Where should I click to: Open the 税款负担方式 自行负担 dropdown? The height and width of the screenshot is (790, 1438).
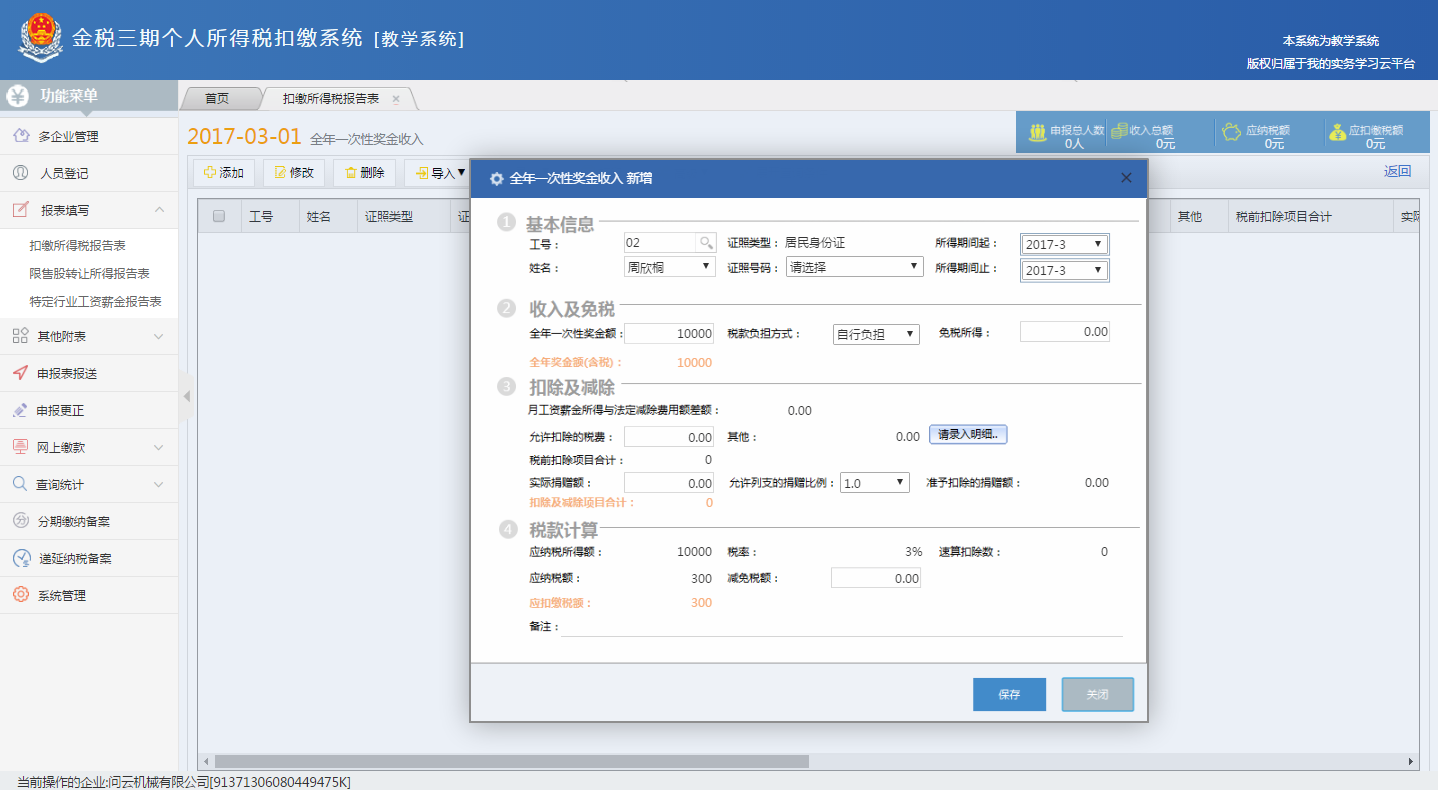tap(876, 334)
